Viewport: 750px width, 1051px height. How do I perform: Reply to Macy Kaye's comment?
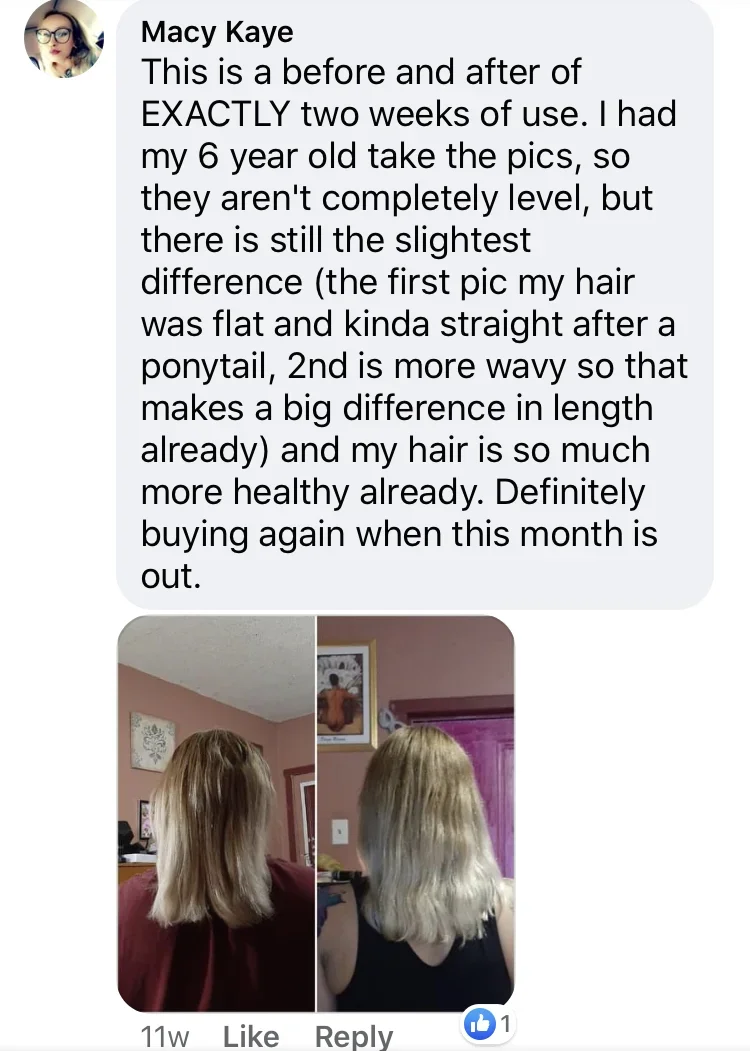[354, 1037]
